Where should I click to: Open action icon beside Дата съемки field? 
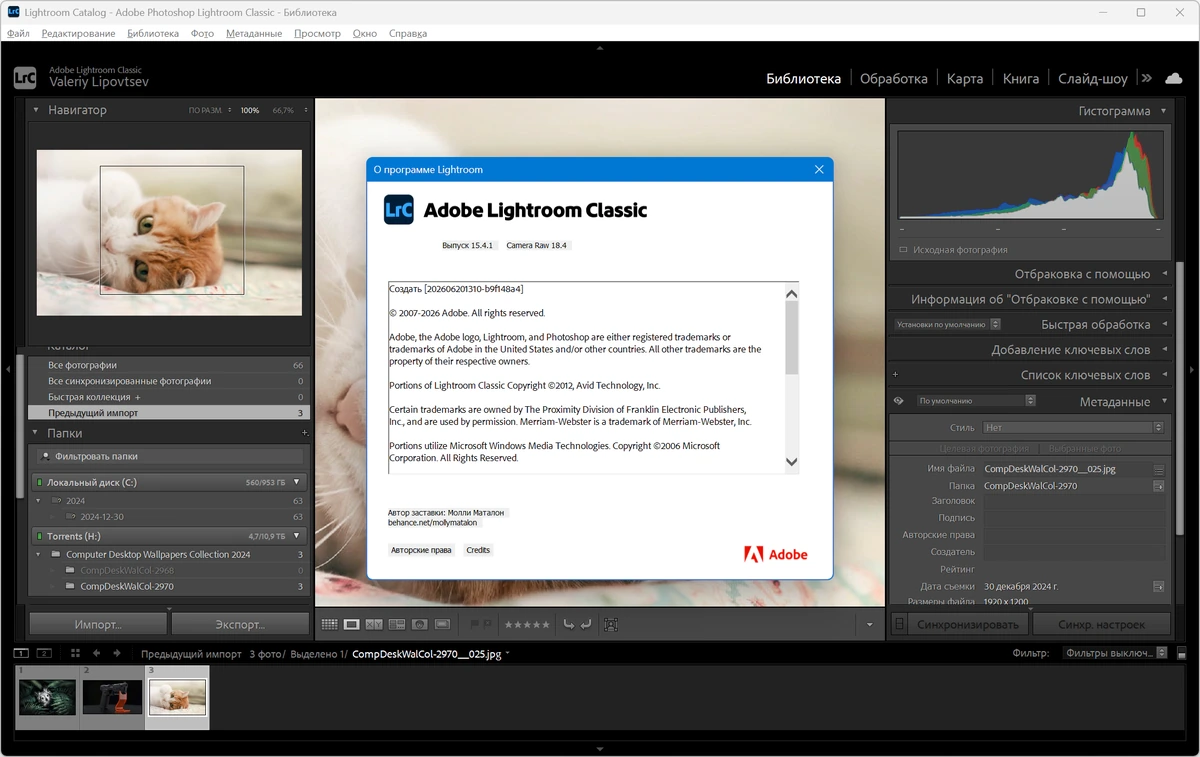coord(1159,586)
